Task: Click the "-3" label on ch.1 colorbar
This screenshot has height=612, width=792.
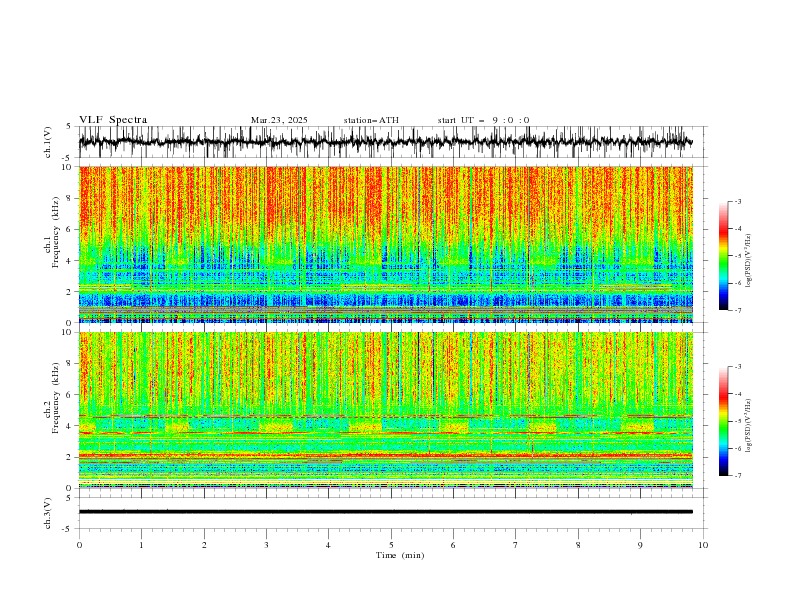Action: (738, 201)
